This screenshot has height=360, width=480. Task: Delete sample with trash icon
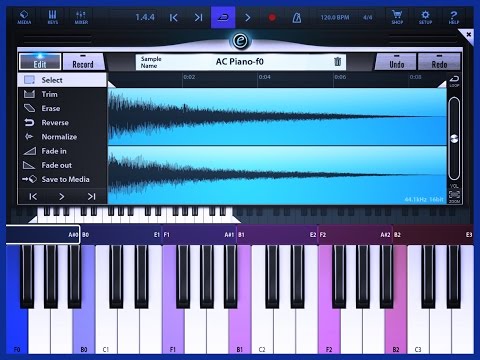coord(337,62)
